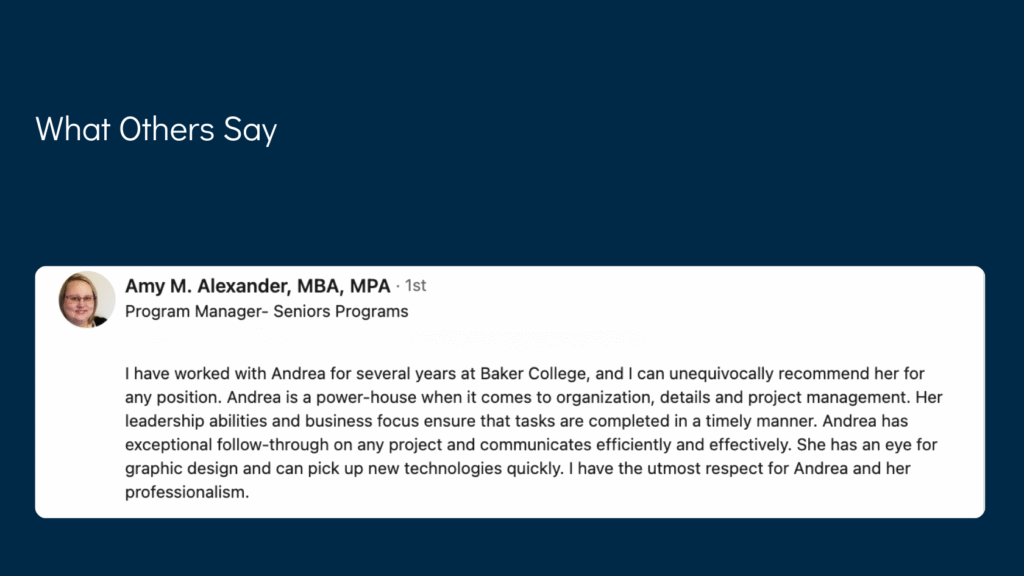Image resolution: width=1024 pixels, height=576 pixels.
Task: Click the word professionalism at the end of the recommendation
Action: click(x=187, y=492)
